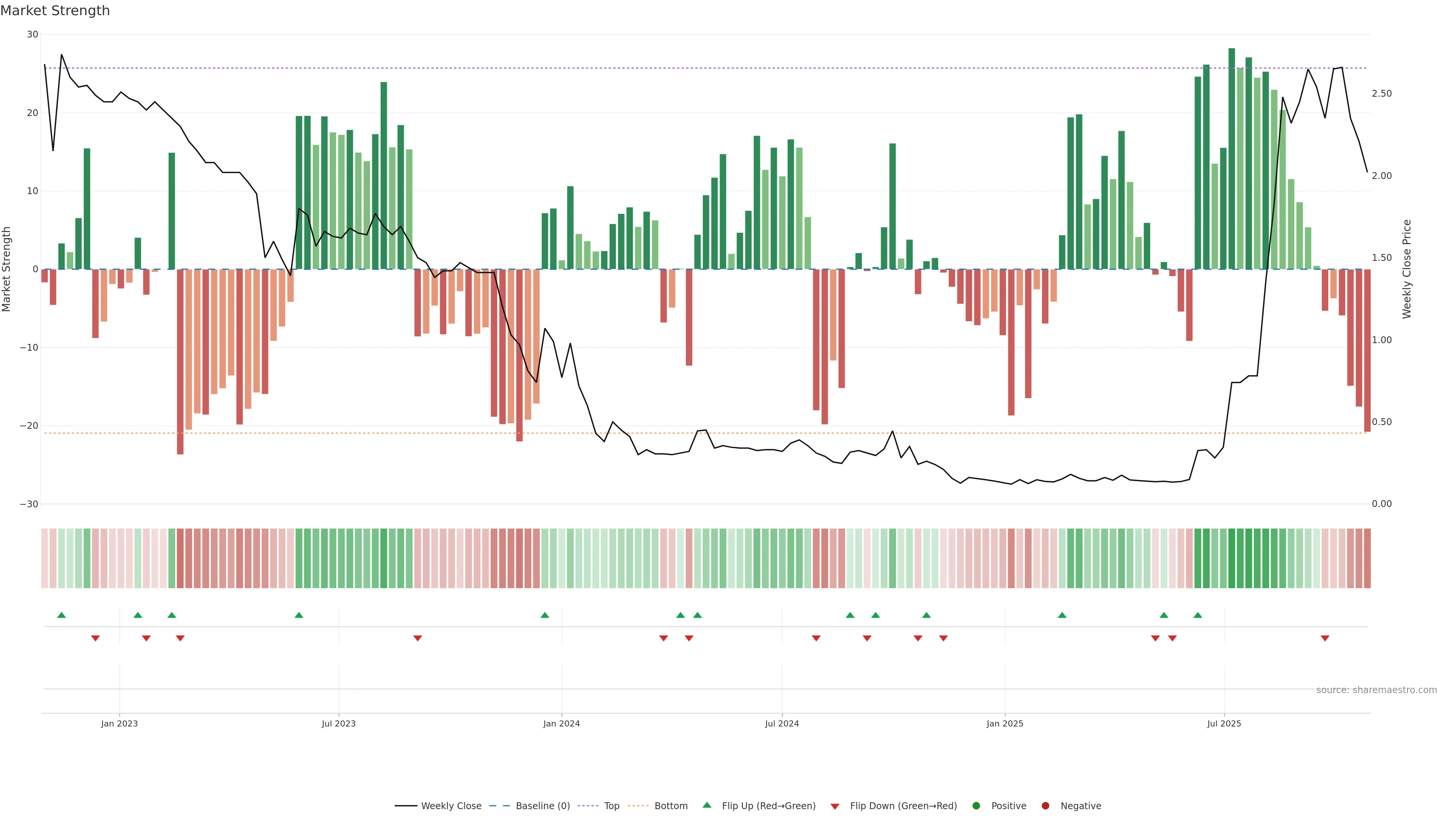Click the Market Strength y-axis title
Screen dimensions: 1456x819
(7, 269)
